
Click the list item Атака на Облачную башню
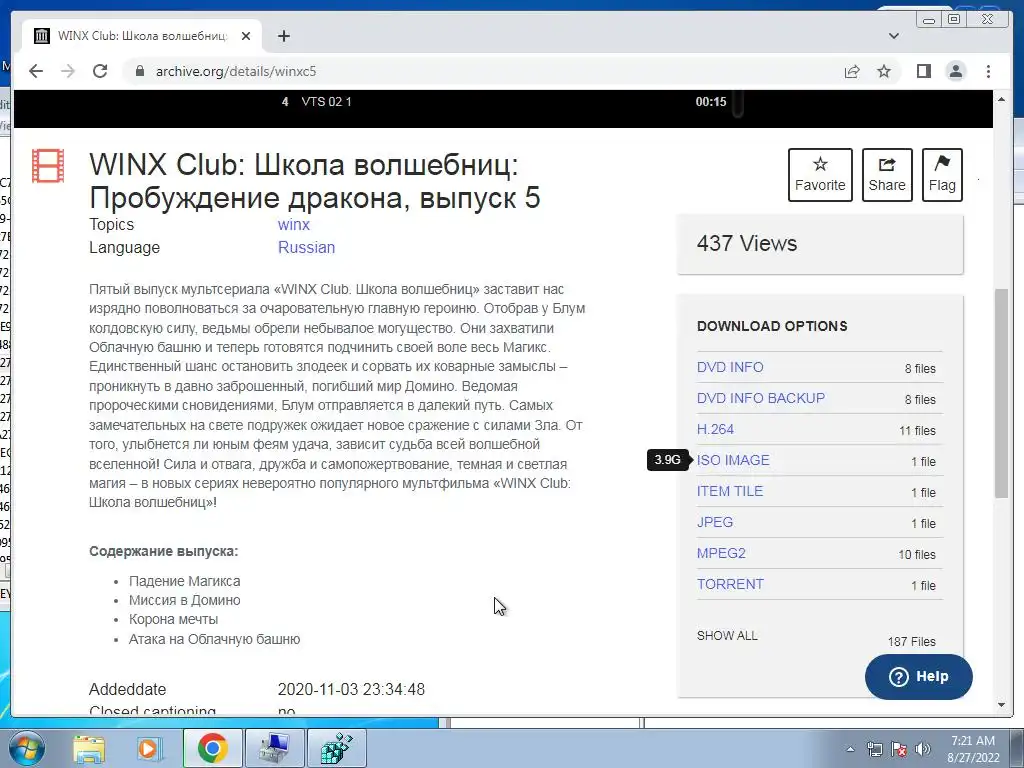tap(214, 639)
